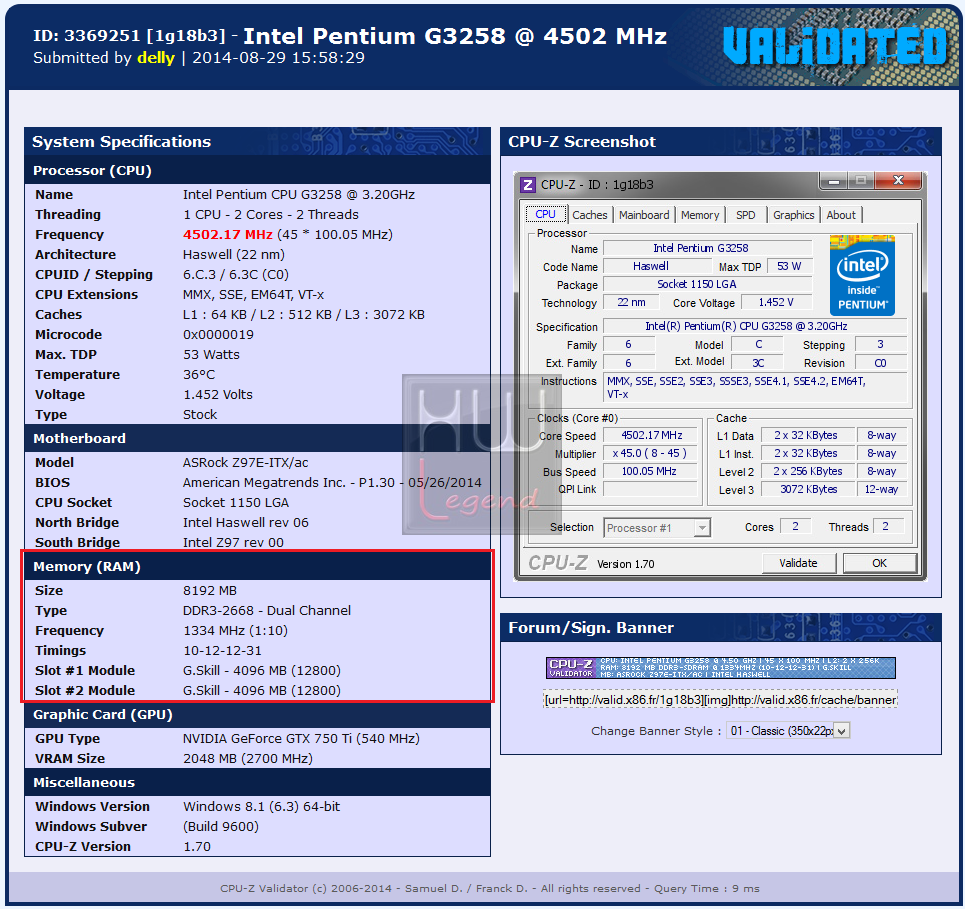Select the Graphics tab
Image resolution: width=965 pixels, height=909 pixels.
793,215
